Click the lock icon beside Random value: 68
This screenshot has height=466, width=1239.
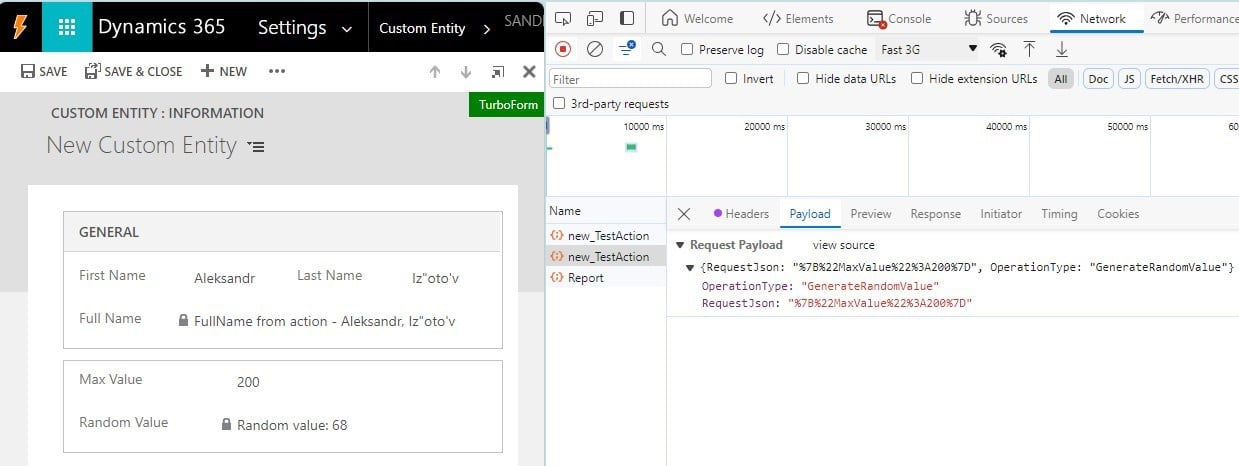coord(226,424)
